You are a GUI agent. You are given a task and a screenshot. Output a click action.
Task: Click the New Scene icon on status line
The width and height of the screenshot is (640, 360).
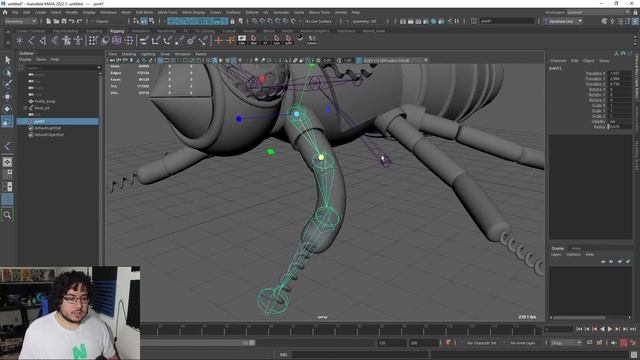tap(49, 21)
